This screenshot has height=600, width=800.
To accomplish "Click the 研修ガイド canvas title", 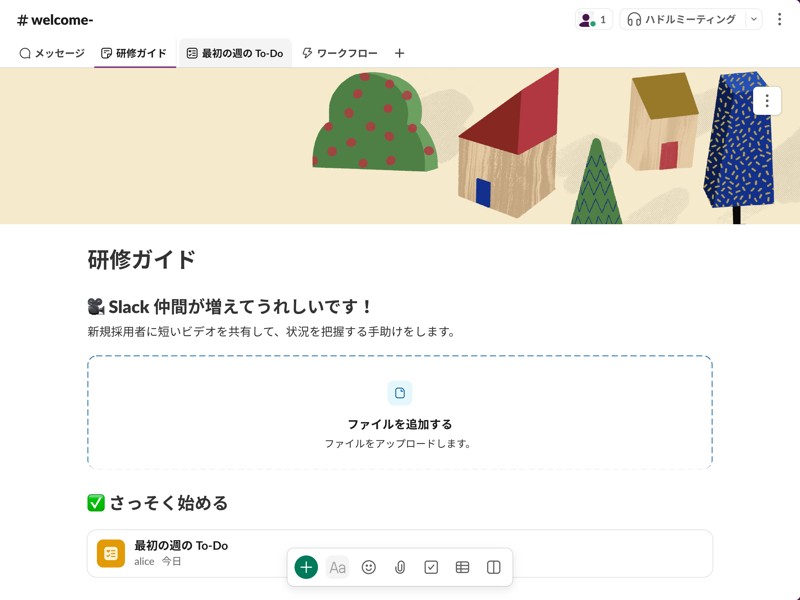I will click(x=141, y=259).
